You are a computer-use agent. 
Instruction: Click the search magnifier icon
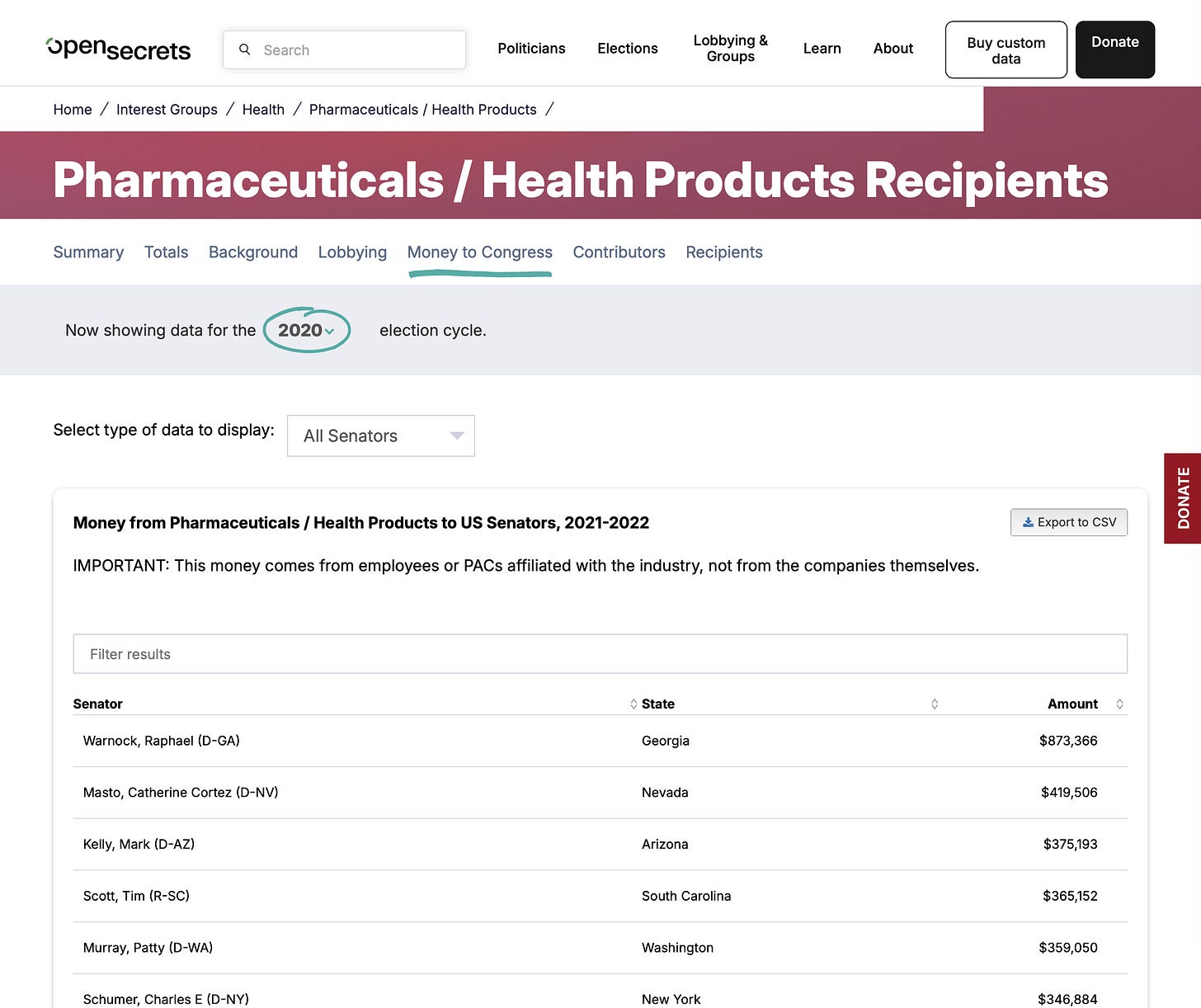point(245,49)
